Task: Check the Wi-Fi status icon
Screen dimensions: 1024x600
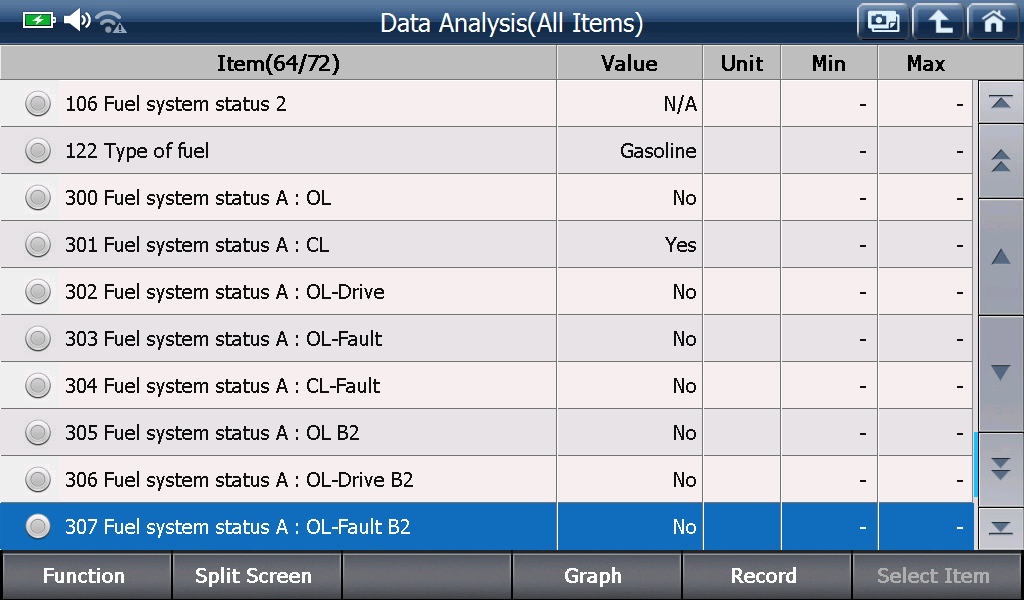Action: pyautogui.click(x=112, y=22)
